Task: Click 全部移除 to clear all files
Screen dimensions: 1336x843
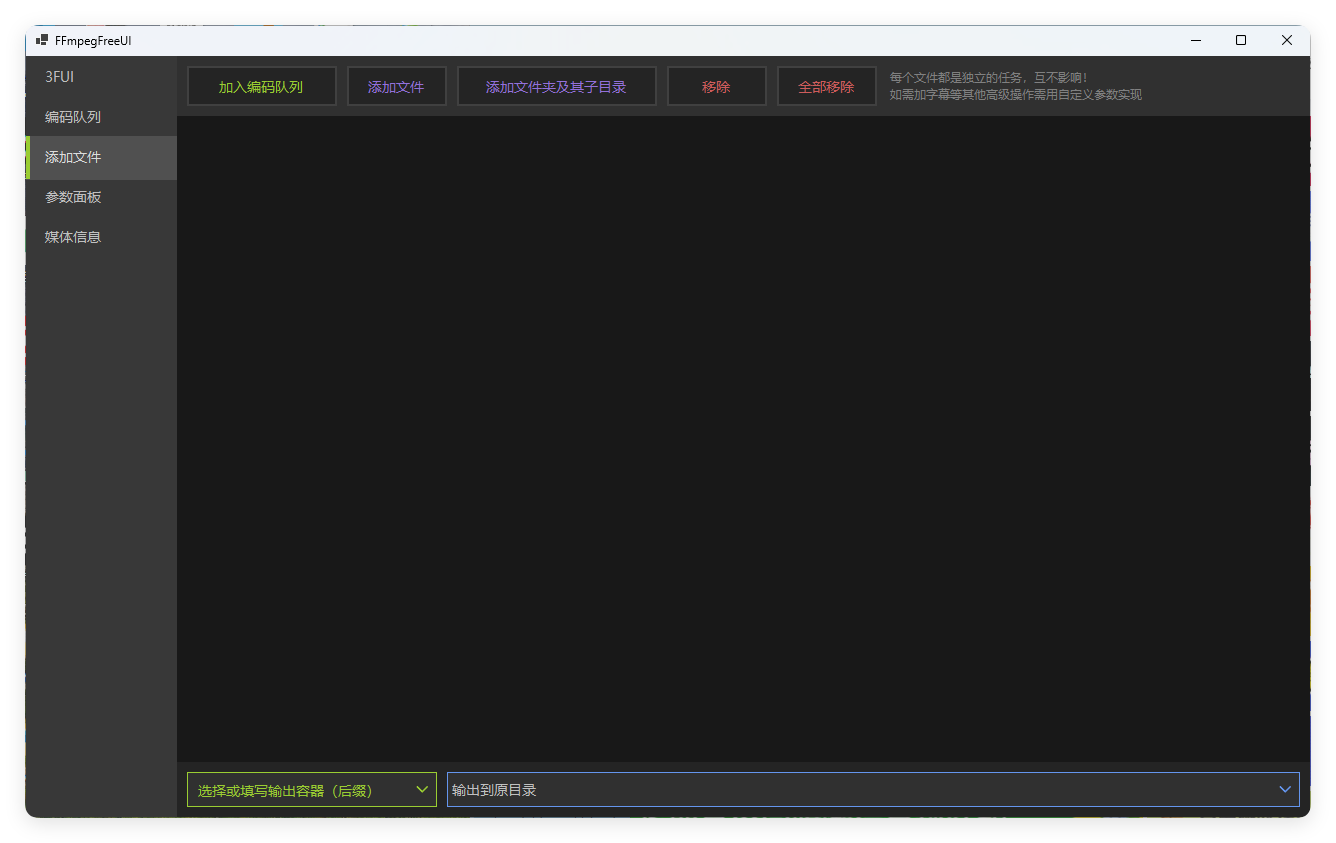Action: (826, 86)
